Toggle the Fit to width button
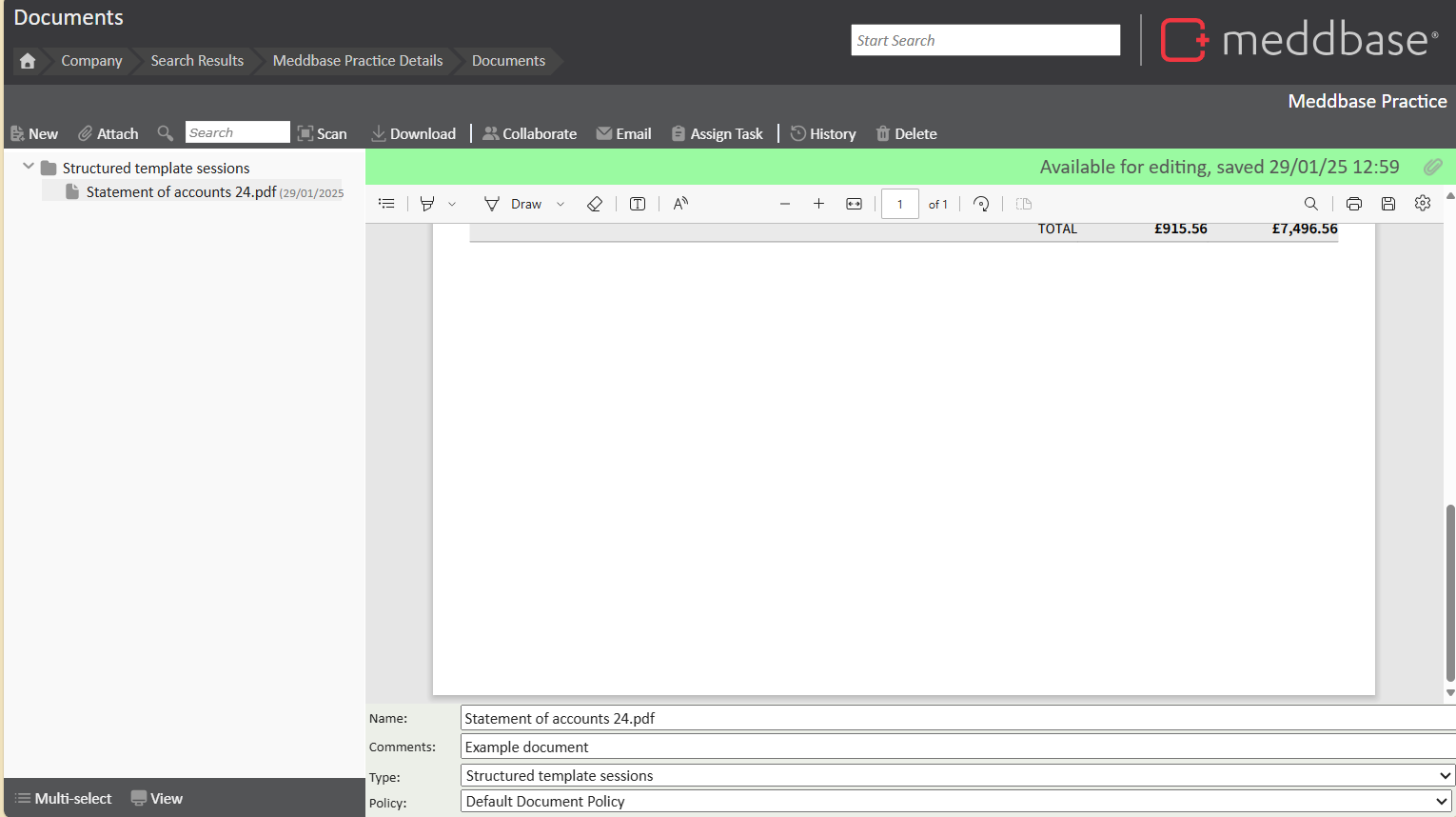 point(854,204)
